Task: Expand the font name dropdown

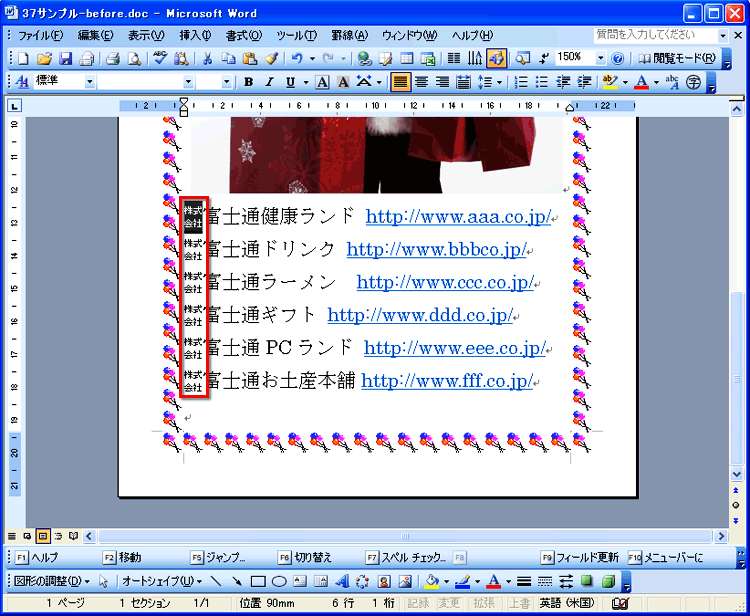Action: (188, 82)
